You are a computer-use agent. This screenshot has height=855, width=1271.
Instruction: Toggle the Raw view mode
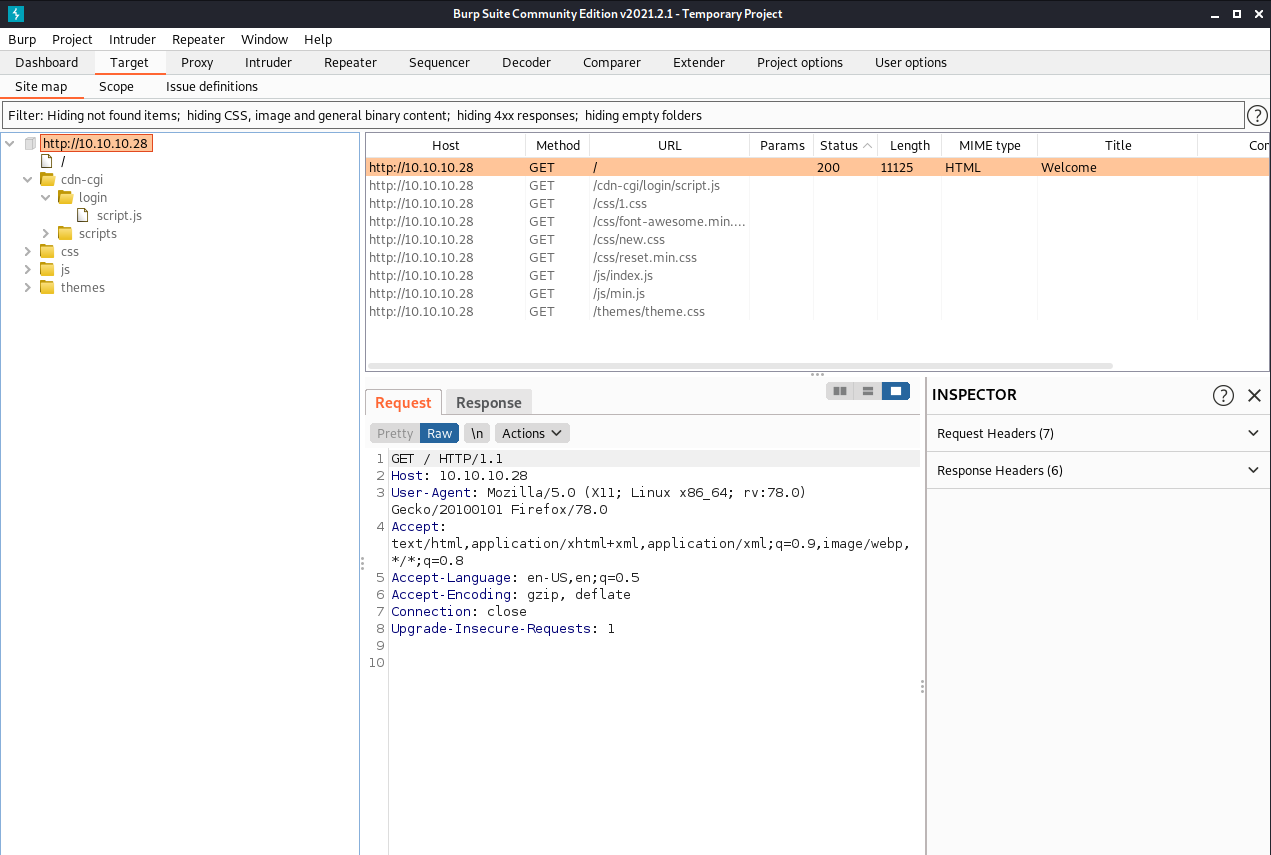(439, 433)
